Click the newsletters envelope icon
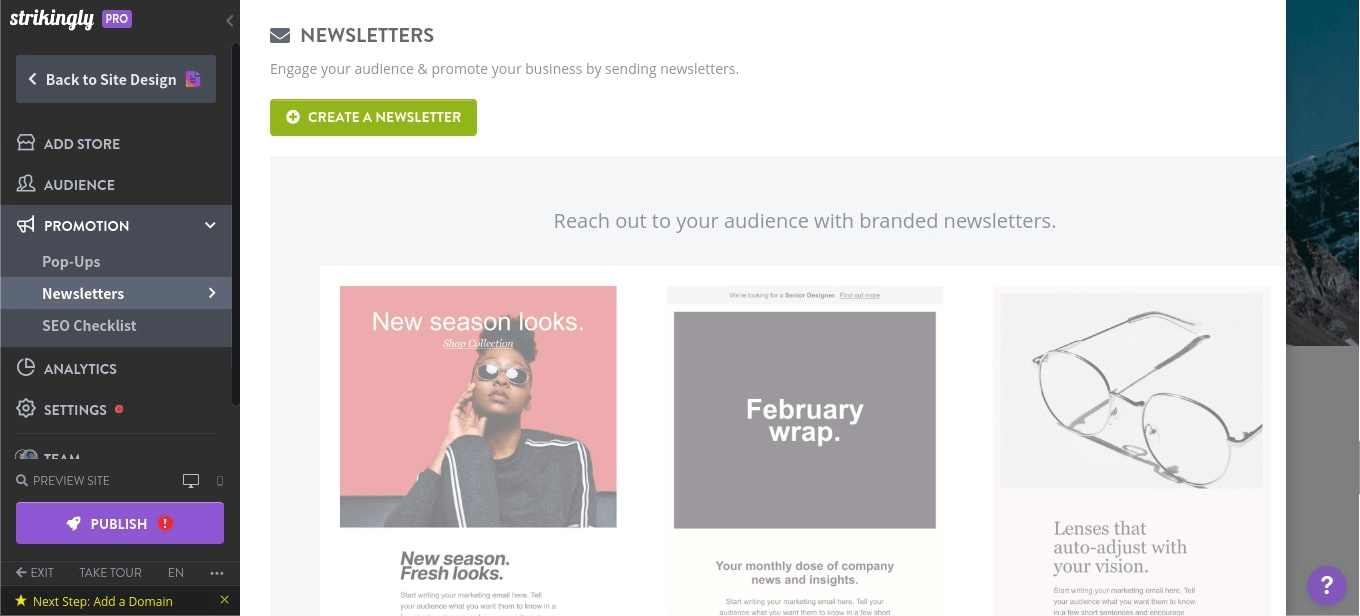Screen dimensions: 1360x616 [x=281, y=35]
